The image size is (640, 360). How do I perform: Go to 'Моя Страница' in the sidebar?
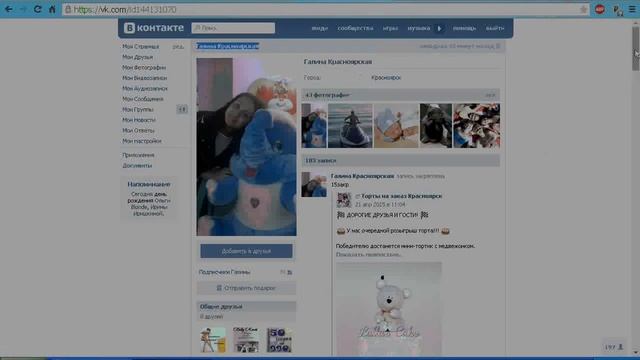click(141, 47)
